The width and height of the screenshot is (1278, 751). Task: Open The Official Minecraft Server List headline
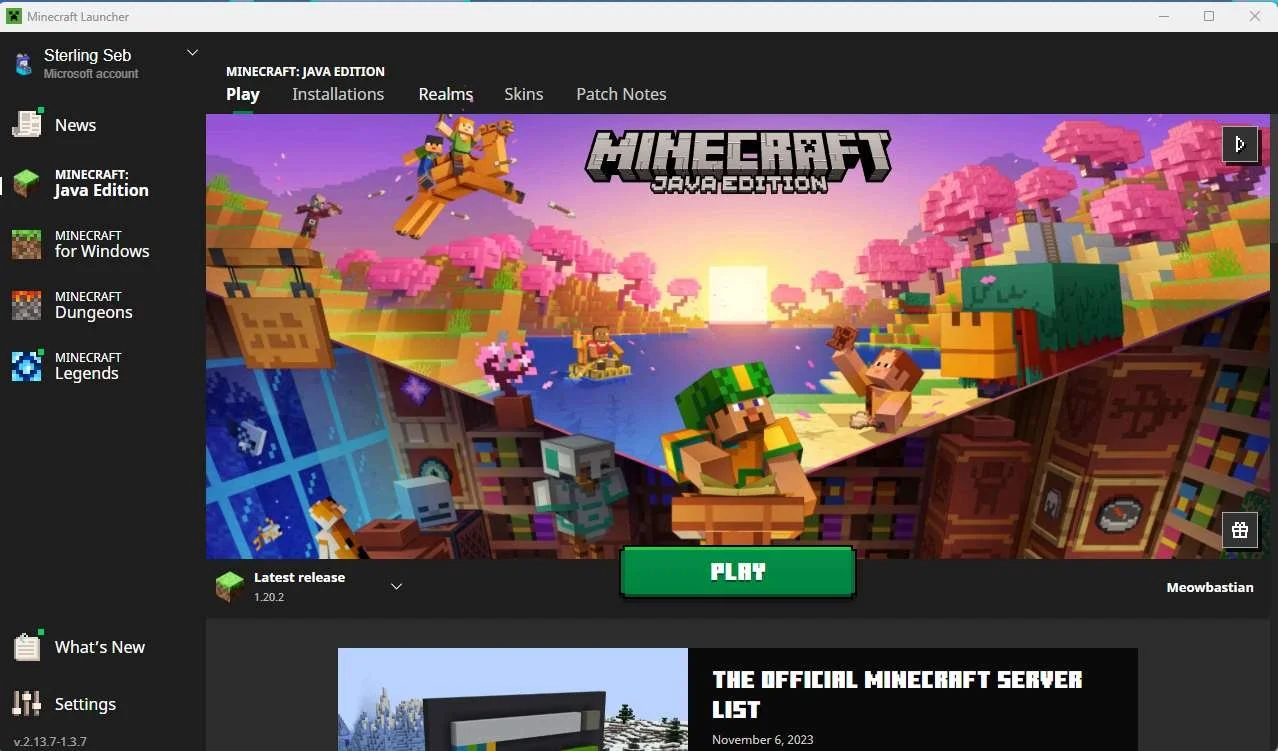pyautogui.click(x=897, y=694)
